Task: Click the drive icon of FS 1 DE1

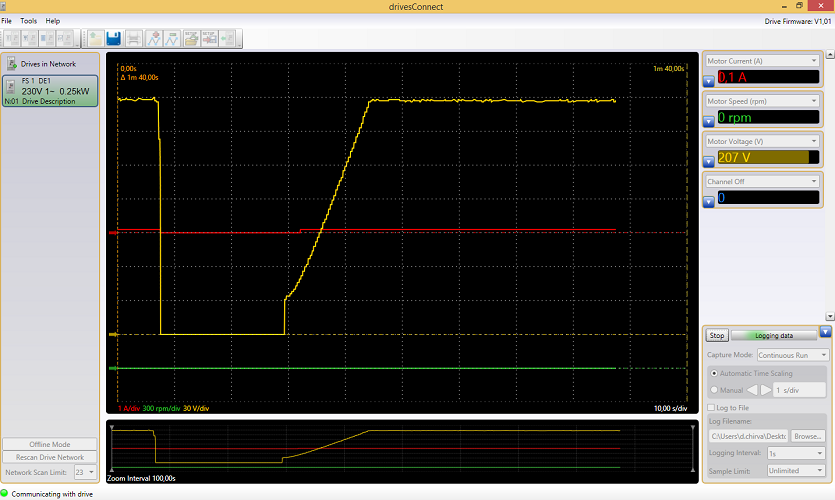Action: pos(11,87)
